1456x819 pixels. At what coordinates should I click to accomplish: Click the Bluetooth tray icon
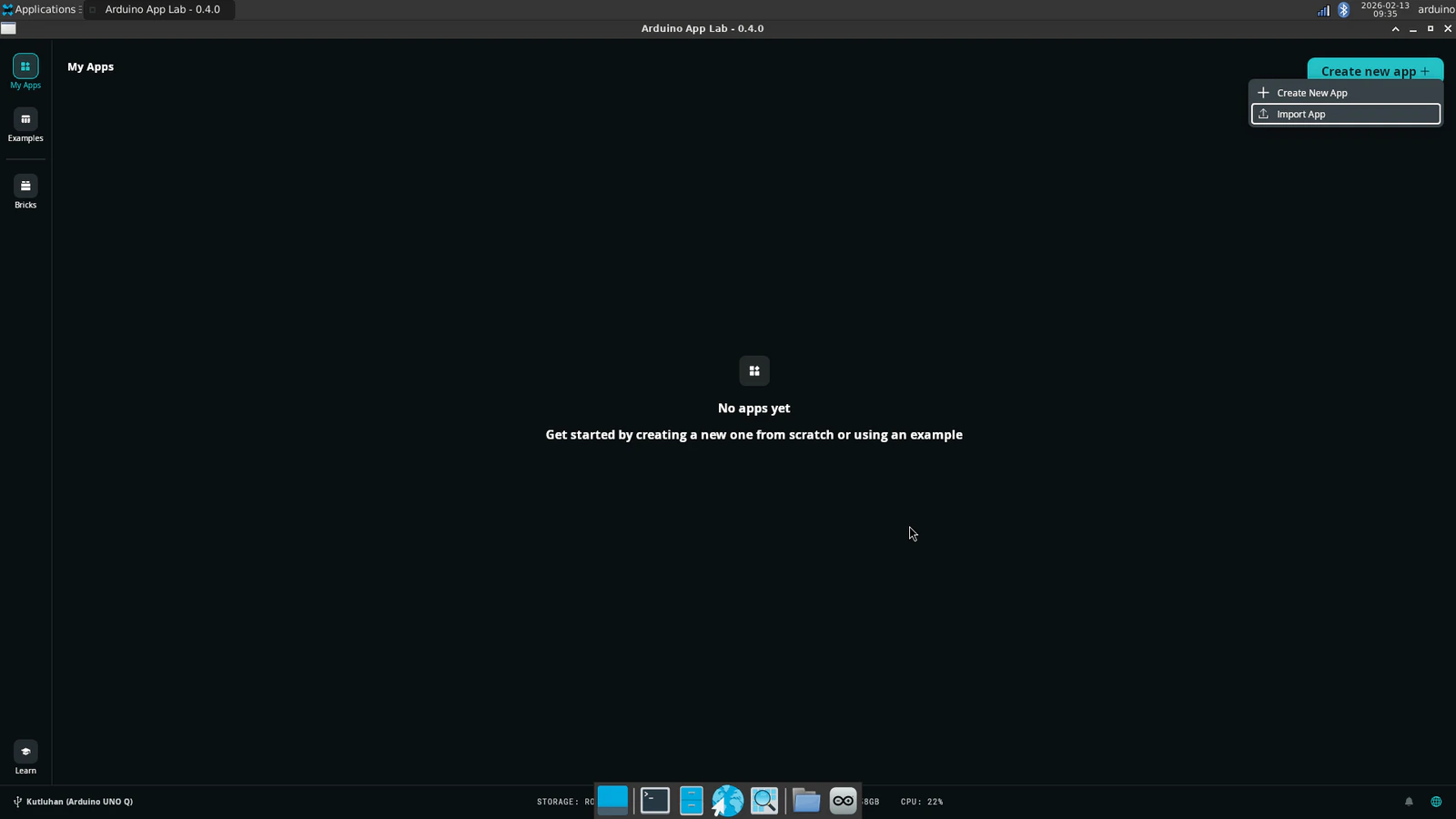[x=1344, y=10]
